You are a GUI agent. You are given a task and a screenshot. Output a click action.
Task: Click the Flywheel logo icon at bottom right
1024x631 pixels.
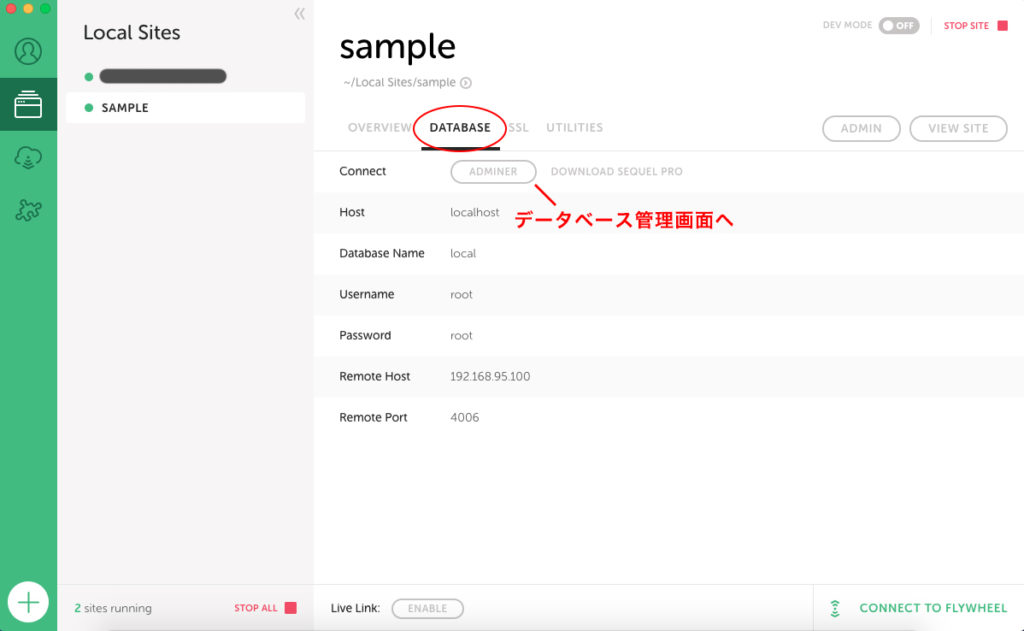click(x=835, y=608)
